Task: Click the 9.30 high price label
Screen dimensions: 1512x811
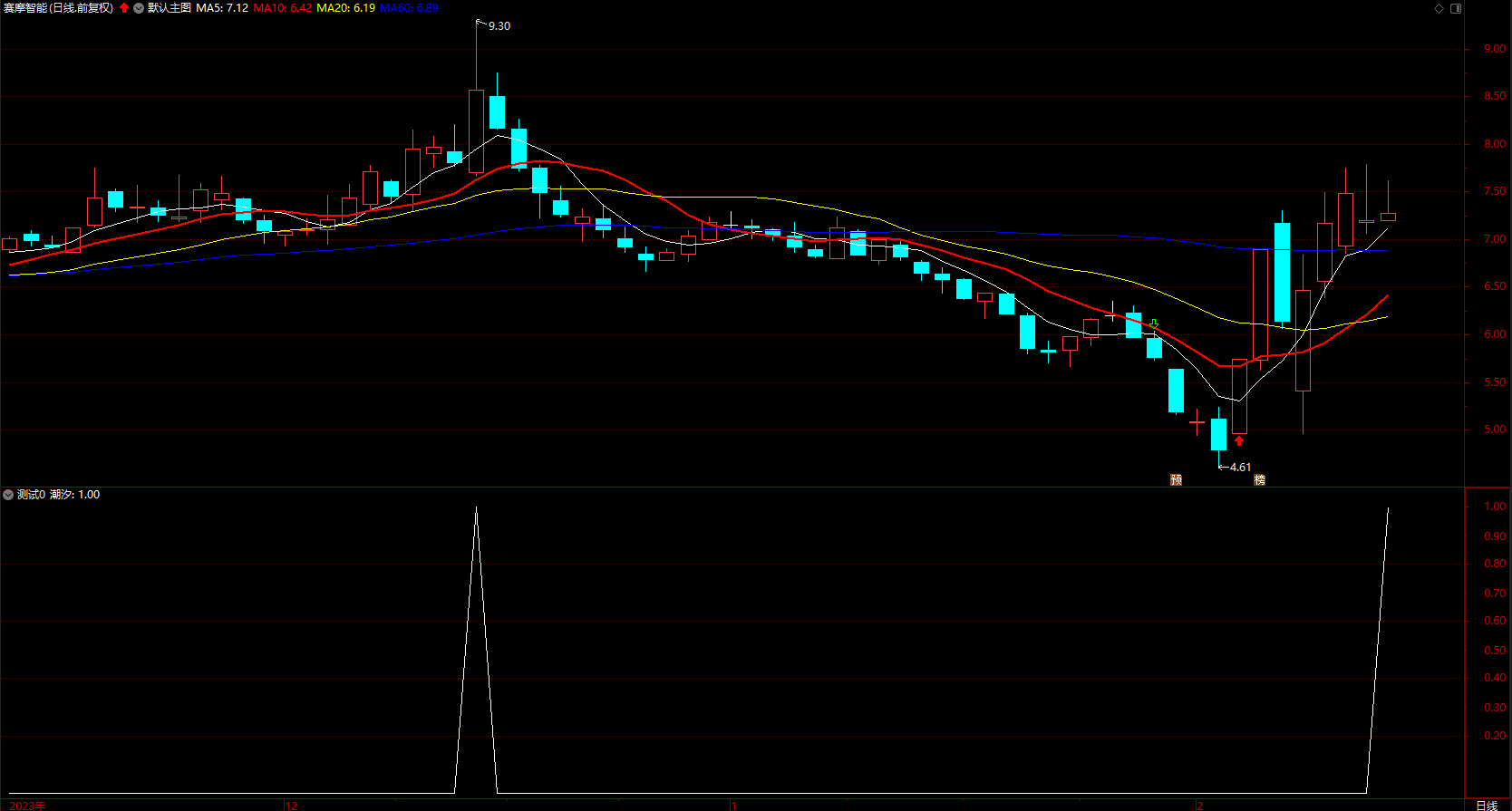Action: pos(499,26)
